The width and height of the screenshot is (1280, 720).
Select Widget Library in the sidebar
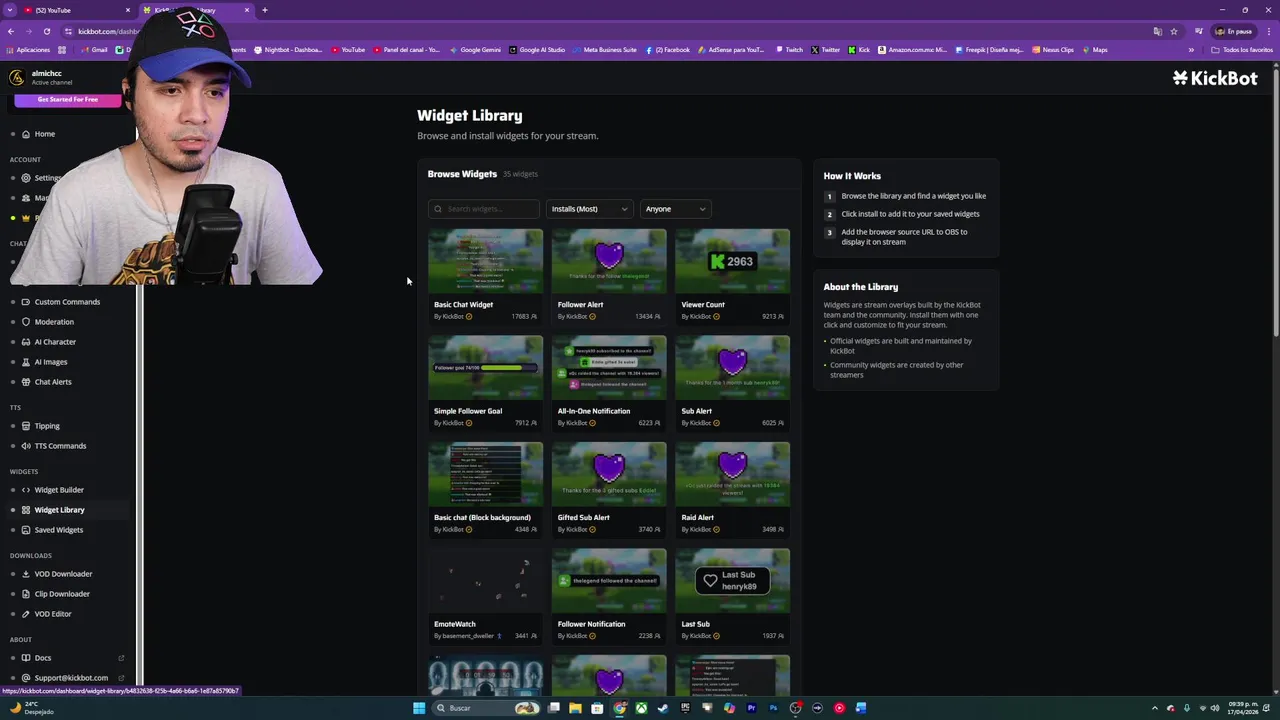pos(59,510)
